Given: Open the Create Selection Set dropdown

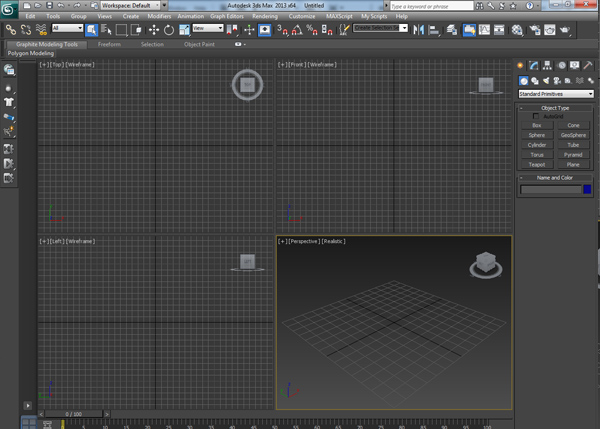Looking at the screenshot, I should coord(380,28).
